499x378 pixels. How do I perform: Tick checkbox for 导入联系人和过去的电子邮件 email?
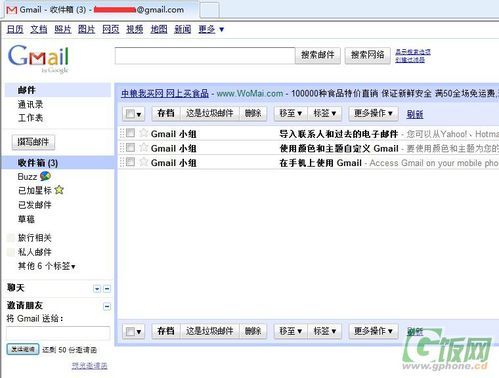point(131,133)
